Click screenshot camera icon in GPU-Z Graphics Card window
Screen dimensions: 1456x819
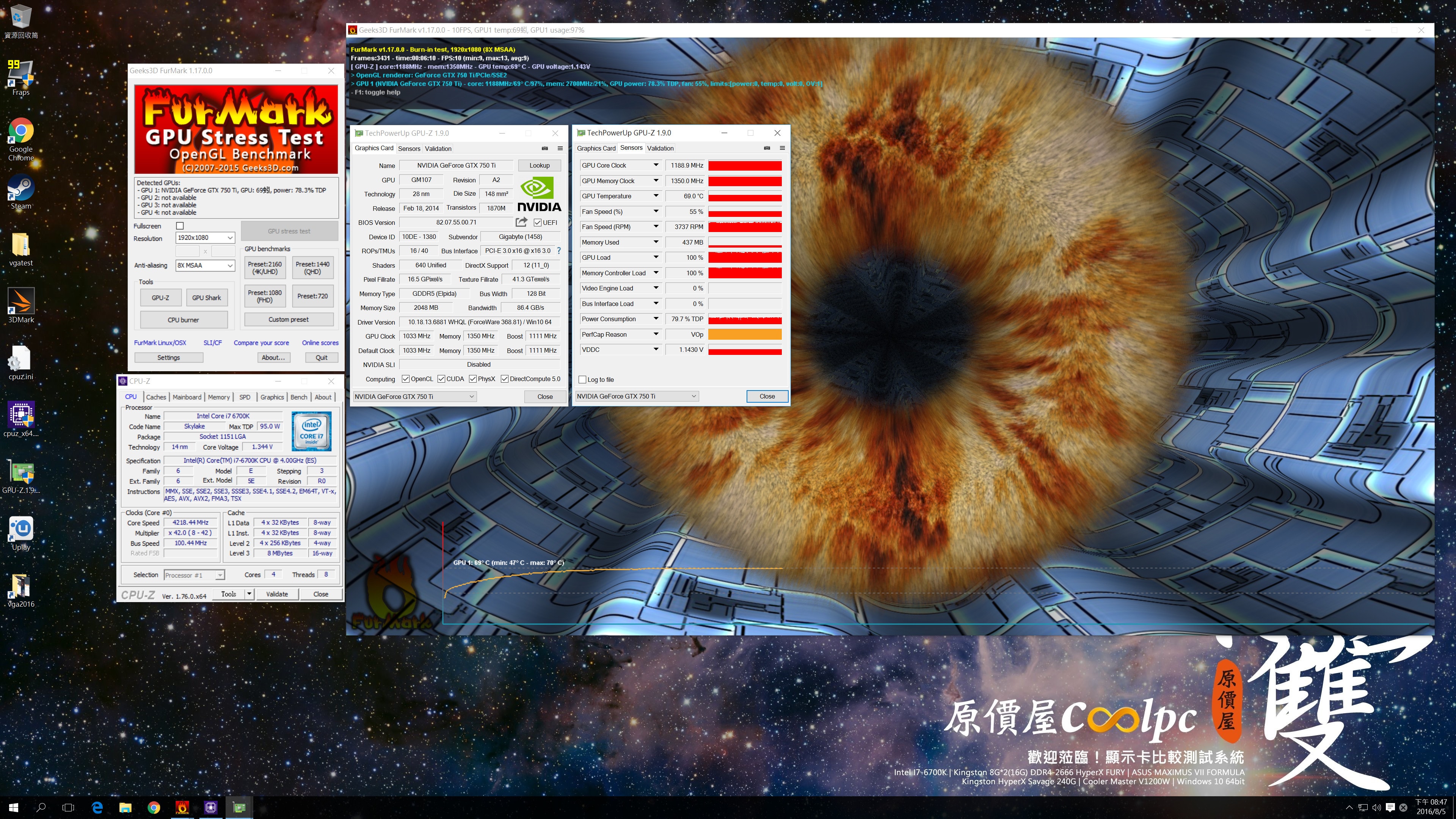[545, 148]
